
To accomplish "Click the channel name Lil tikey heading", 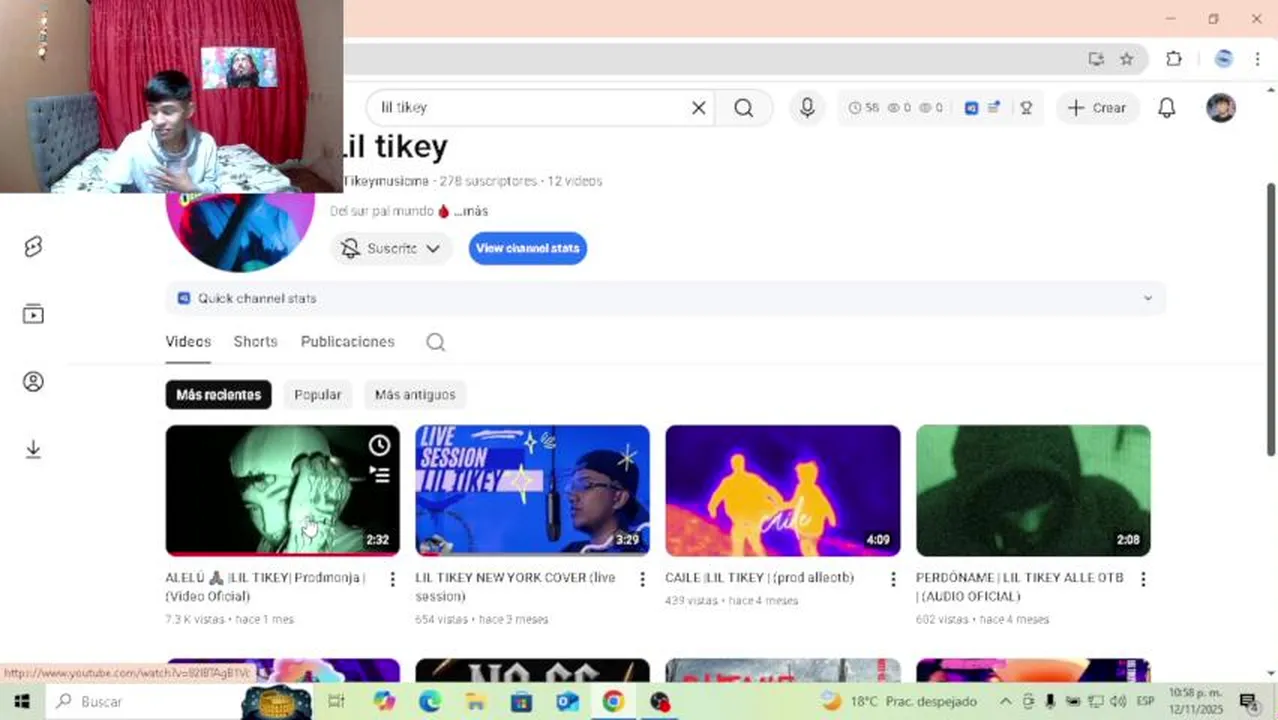I will tap(395, 147).
